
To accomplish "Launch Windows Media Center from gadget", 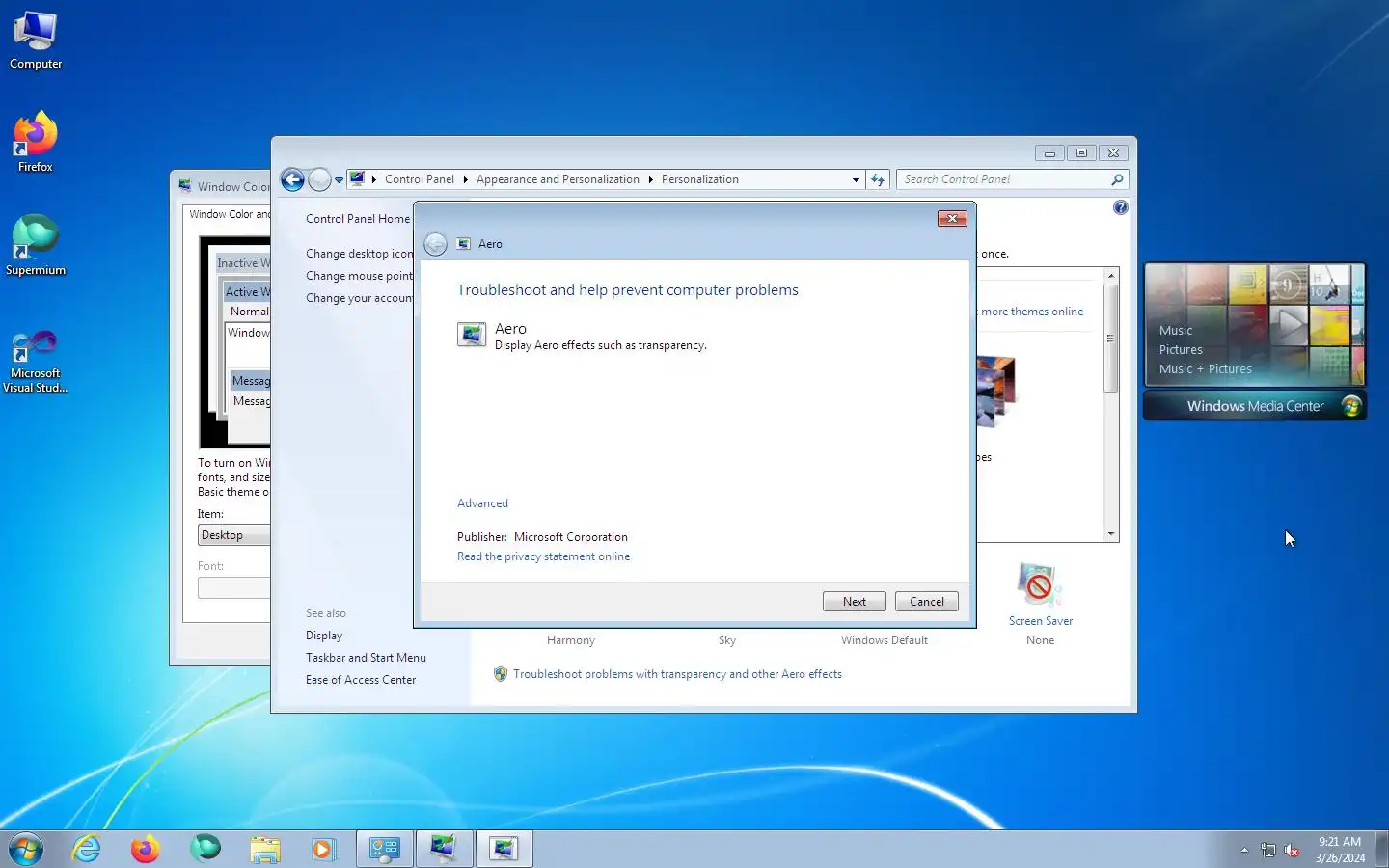I will click(x=1255, y=406).
